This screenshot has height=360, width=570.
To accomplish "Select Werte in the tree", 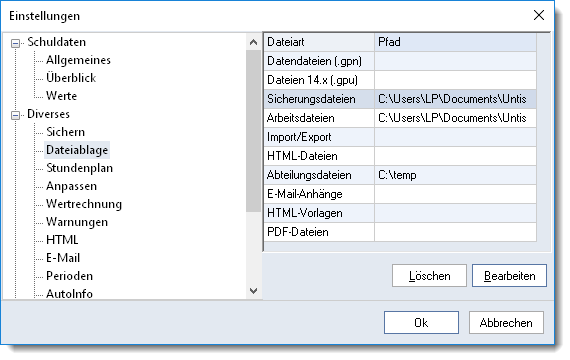I will click(61, 96).
